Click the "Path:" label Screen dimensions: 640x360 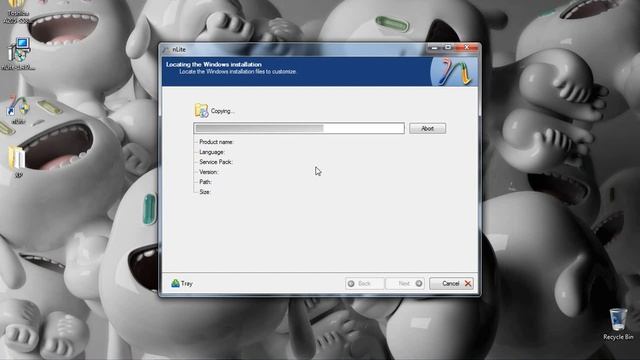tap(205, 182)
